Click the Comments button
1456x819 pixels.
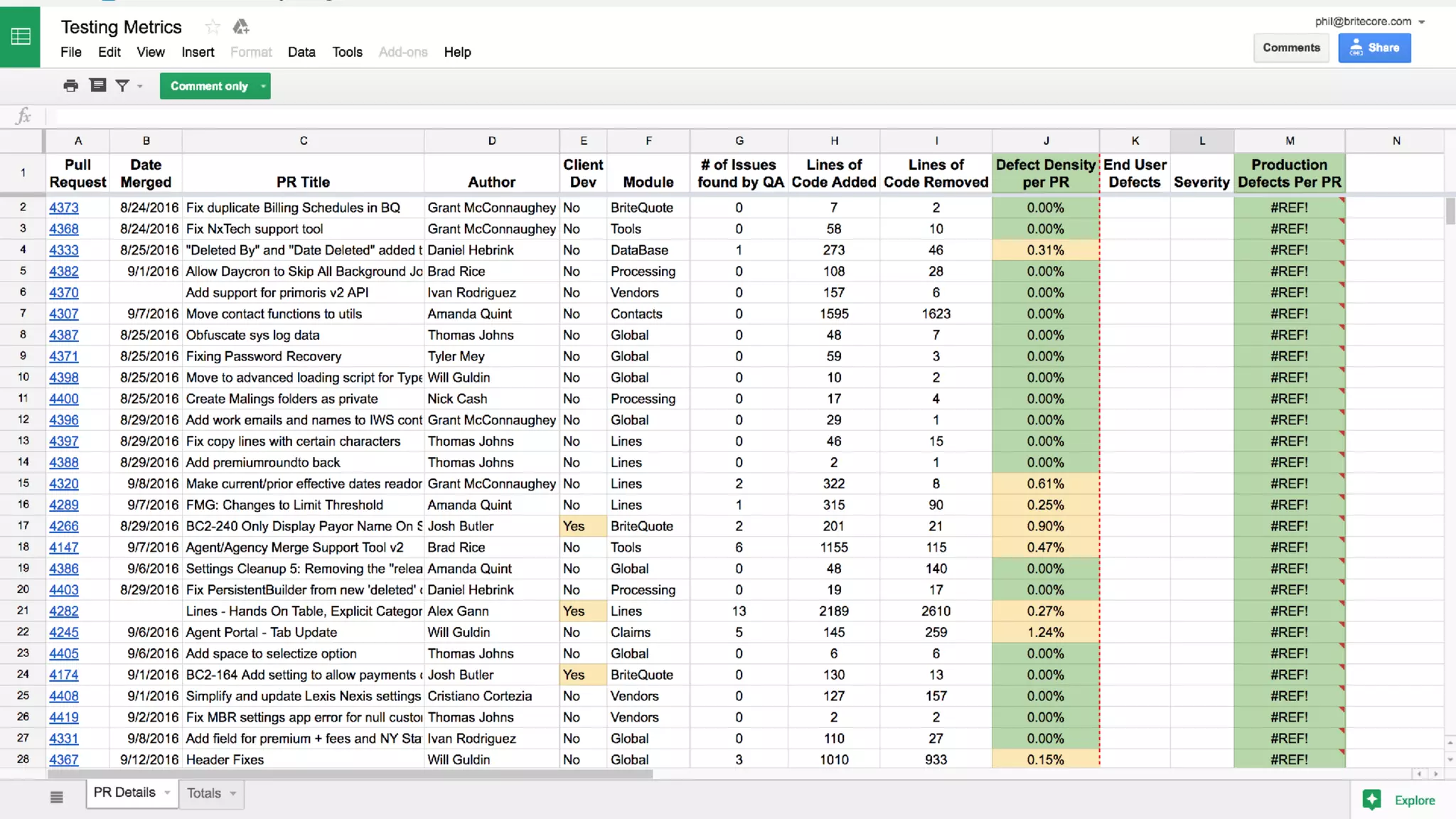1291,48
